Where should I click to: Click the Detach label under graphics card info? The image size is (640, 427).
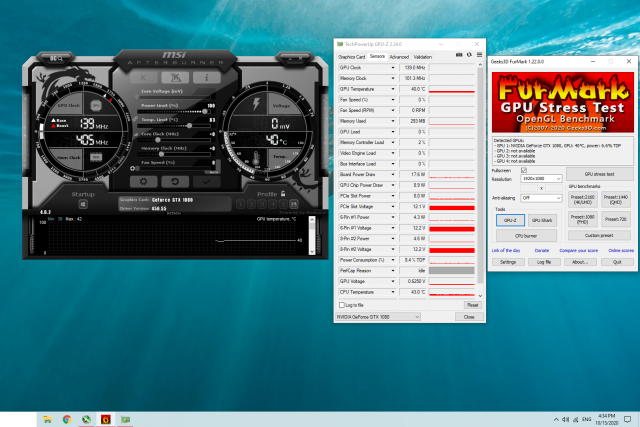[x=174, y=214]
